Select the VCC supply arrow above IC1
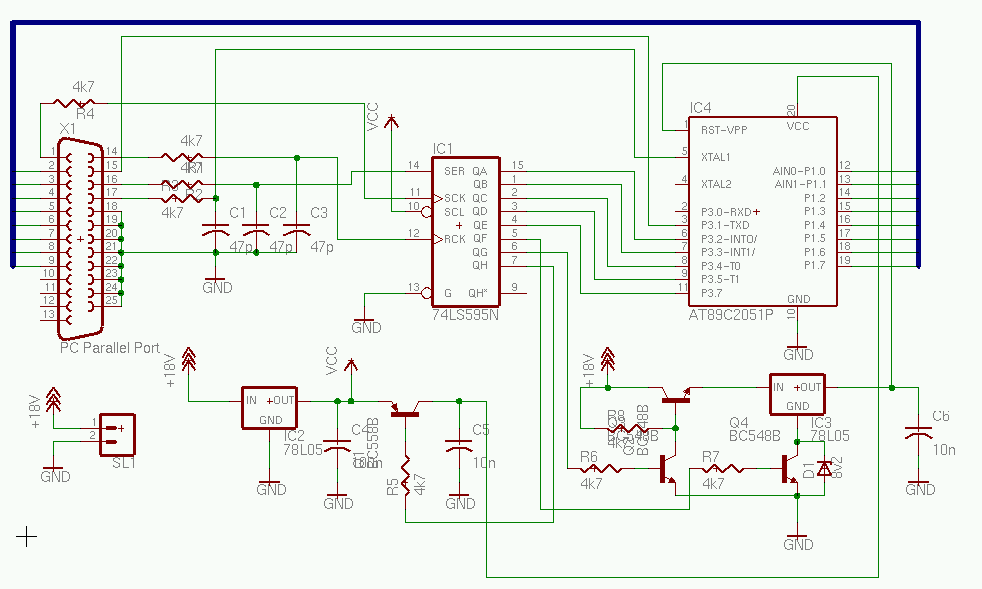 click(x=390, y=120)
